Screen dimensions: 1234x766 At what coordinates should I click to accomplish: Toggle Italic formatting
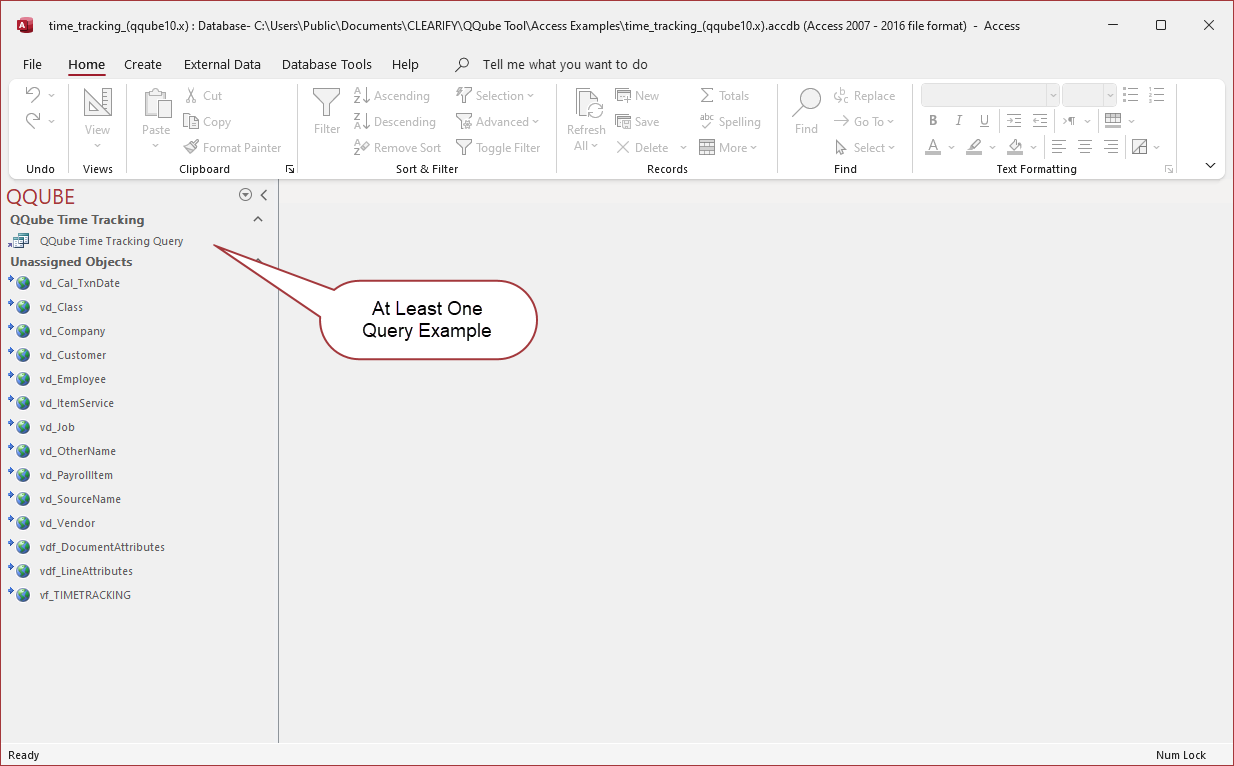click(x=959, y=121)
